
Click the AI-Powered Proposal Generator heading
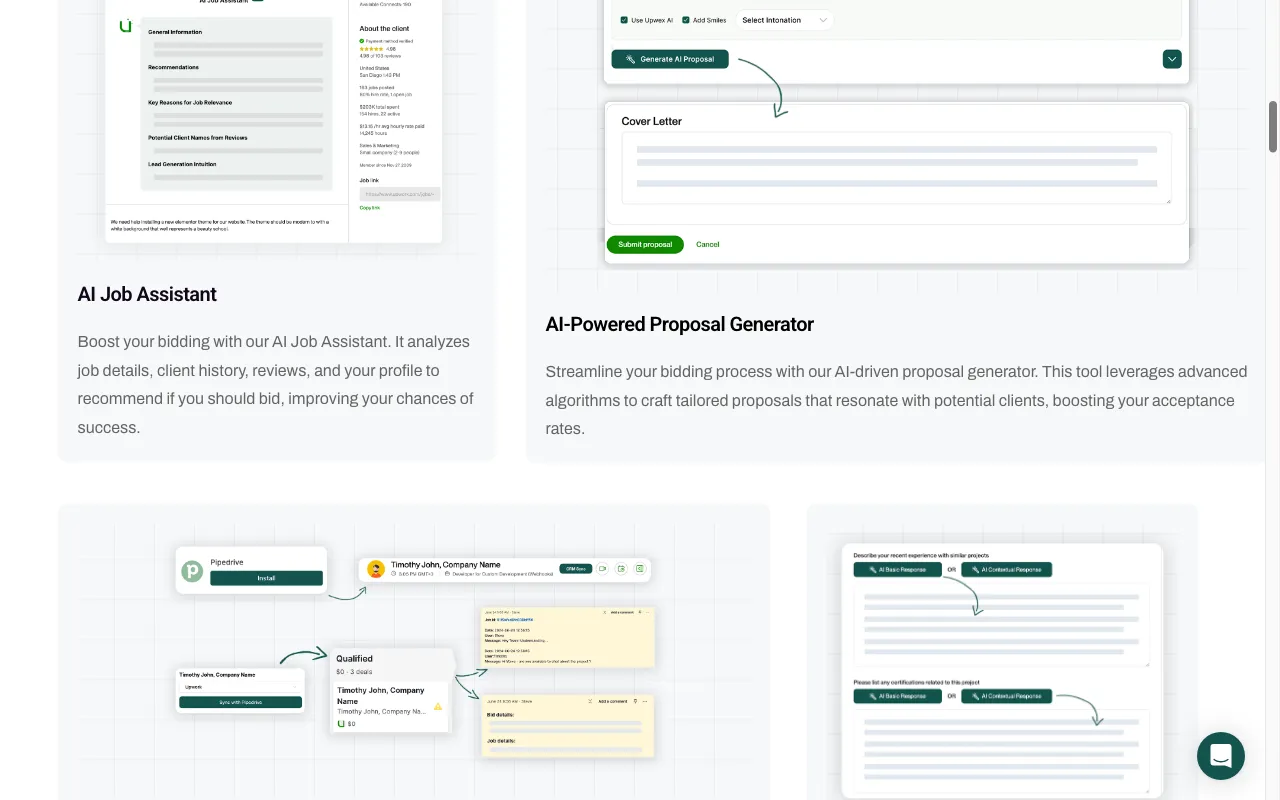point(680,324)
